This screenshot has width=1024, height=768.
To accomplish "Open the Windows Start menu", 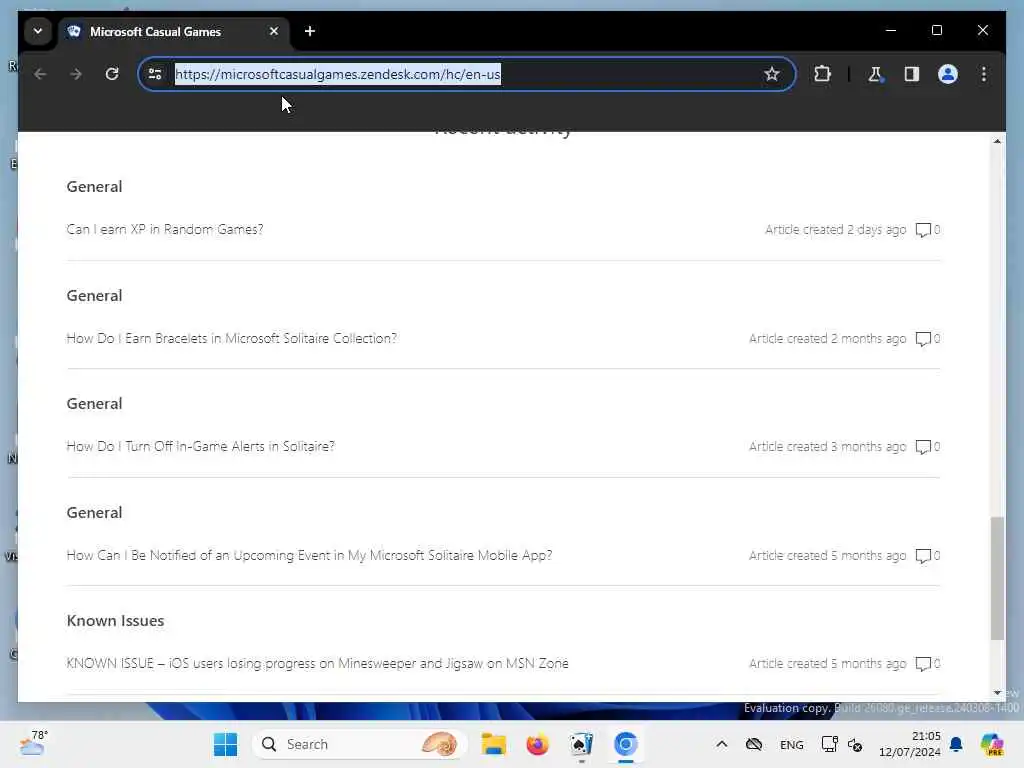I will [226, 744].
